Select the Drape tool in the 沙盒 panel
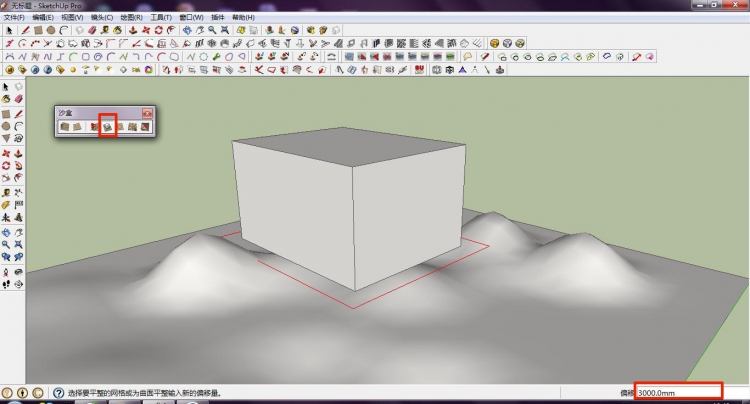750x404 pixels. click(x=121, y=127)
